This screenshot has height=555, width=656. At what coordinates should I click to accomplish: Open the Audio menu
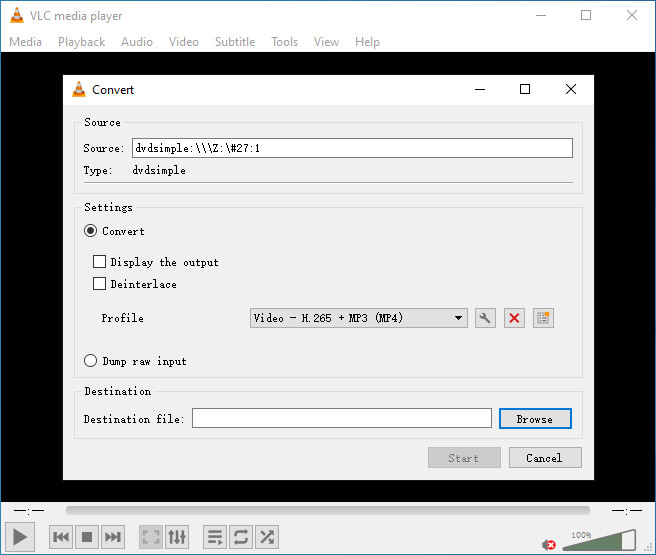(x=137, y=42)
